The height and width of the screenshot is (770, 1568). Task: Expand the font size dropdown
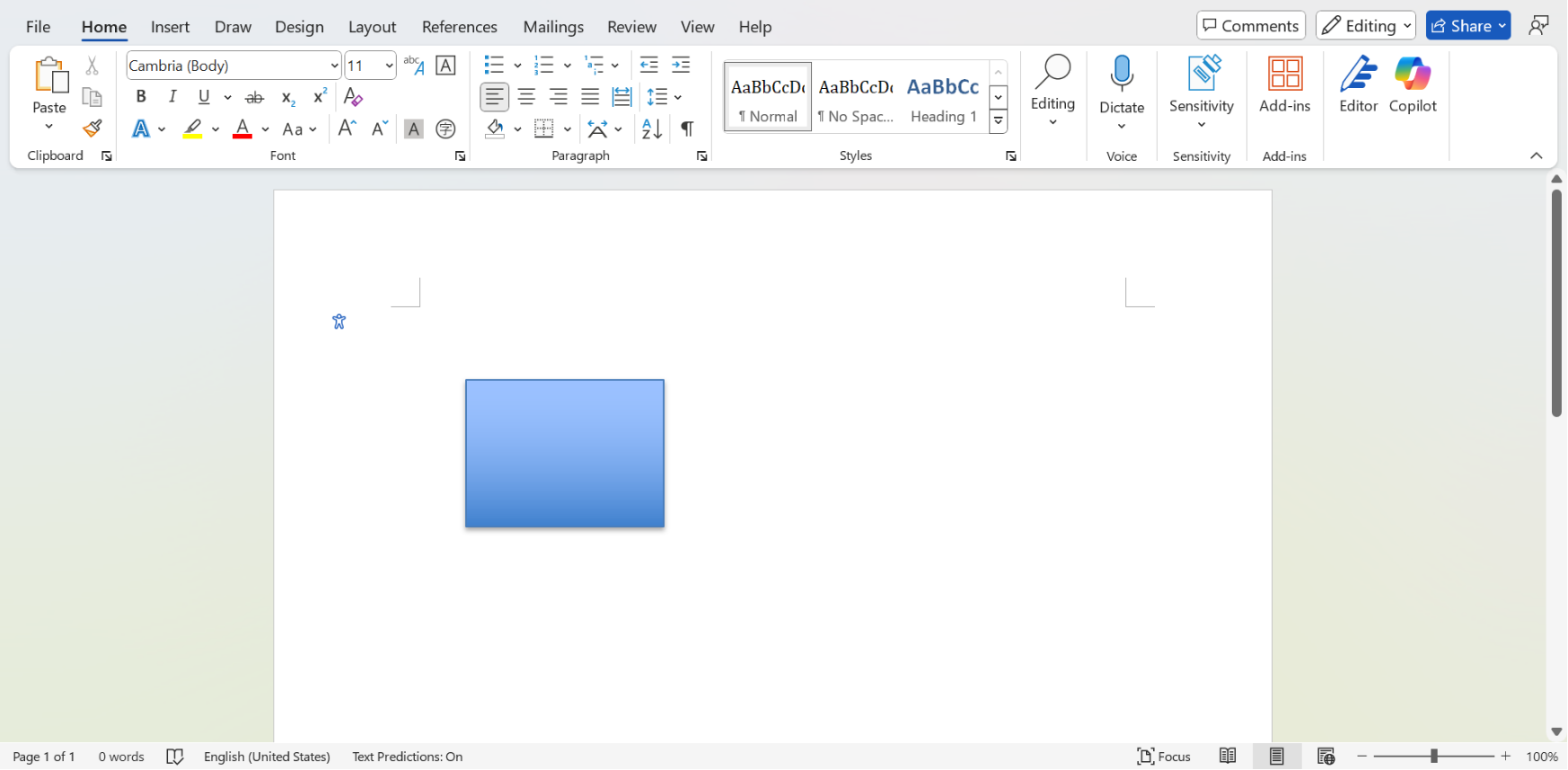(389, 66)
